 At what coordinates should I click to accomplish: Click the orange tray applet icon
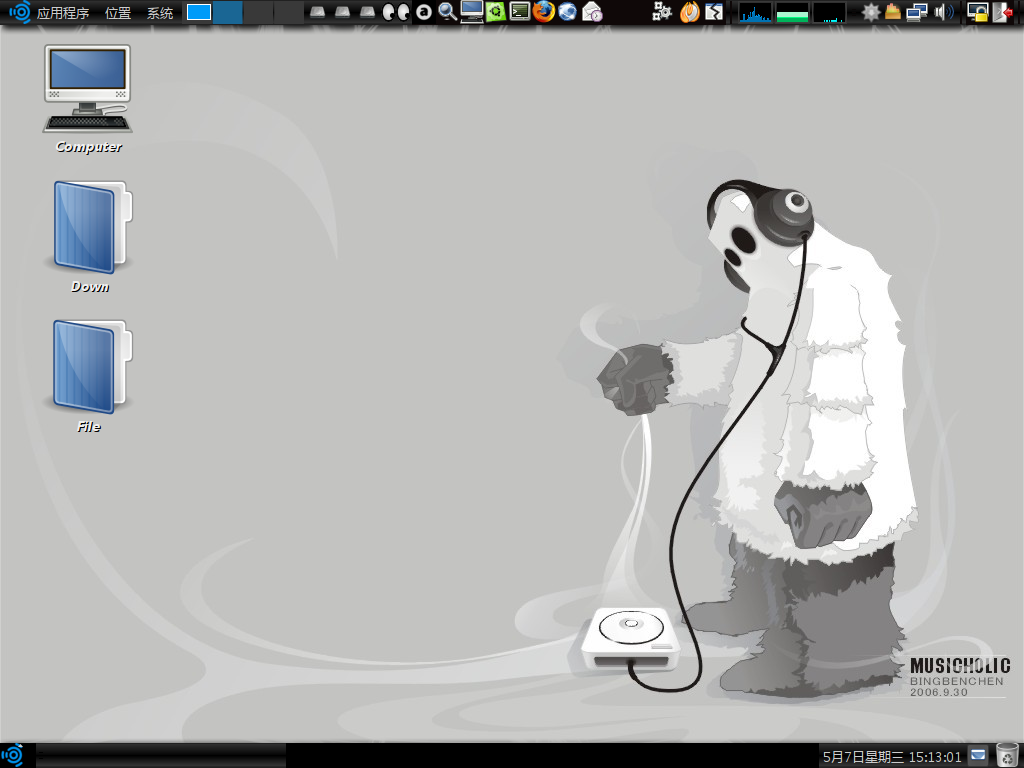(893, 12)
